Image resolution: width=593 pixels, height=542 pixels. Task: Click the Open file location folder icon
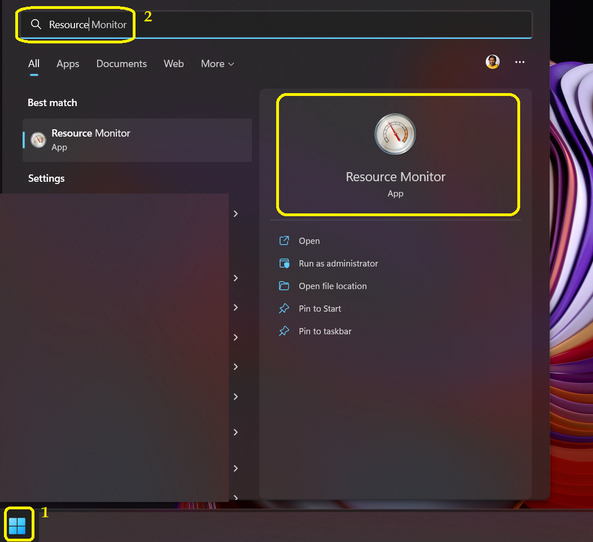pos(284,286)
